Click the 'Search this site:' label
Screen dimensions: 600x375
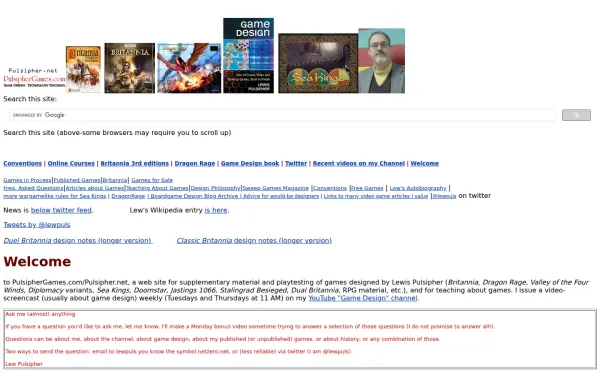(30, 99)
